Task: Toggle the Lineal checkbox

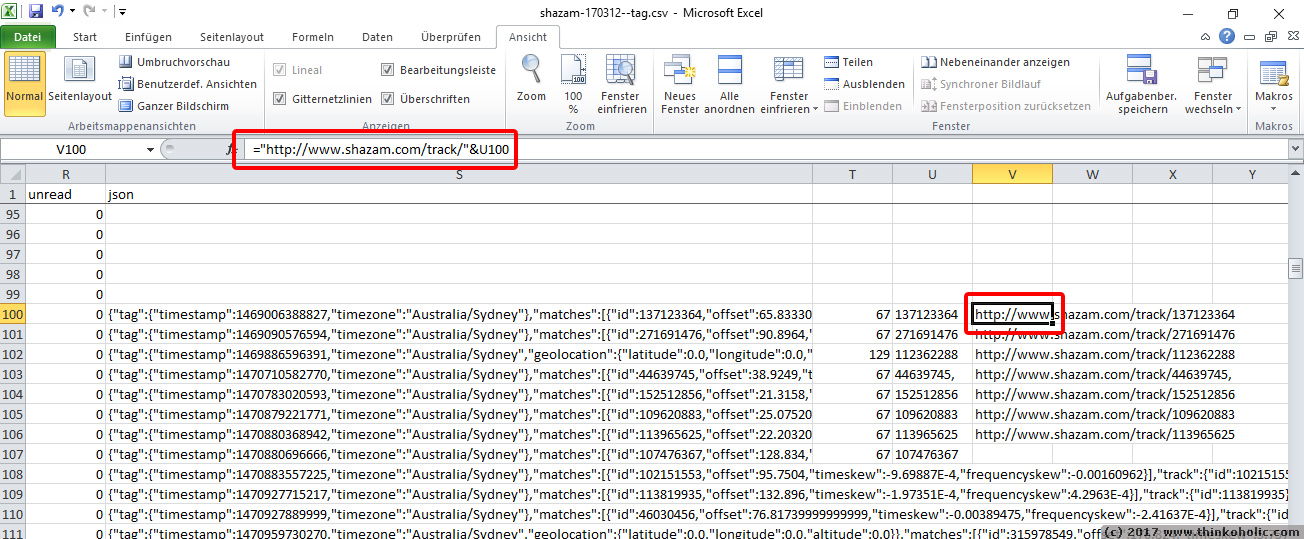Action: (x=280, y=70)
